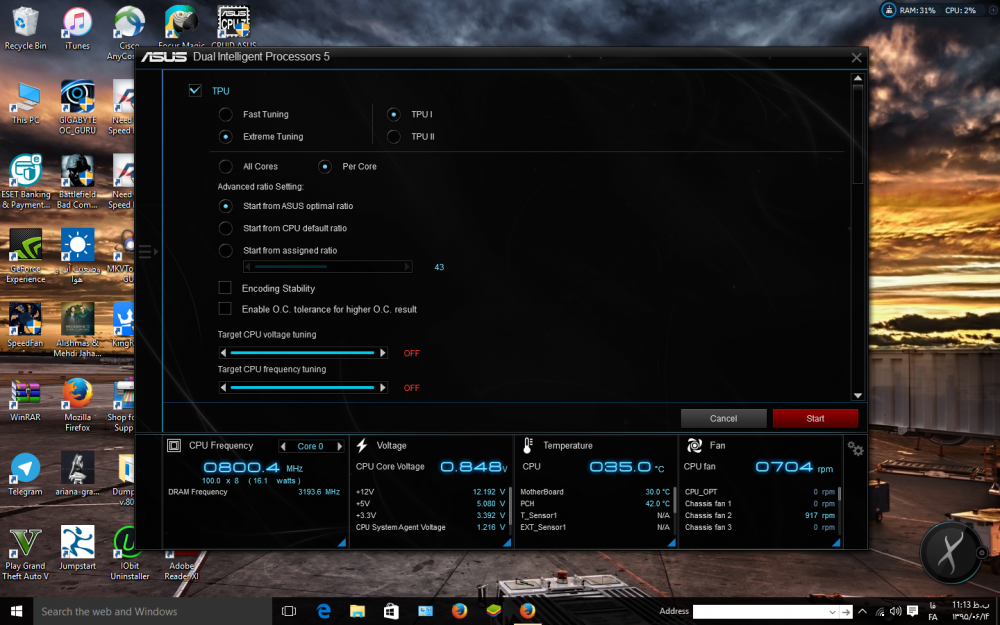The width and height of the screenshot is (1000, 625).
Task: Open Mozilla Firefox desktop icon
Action: coord(77,404)
